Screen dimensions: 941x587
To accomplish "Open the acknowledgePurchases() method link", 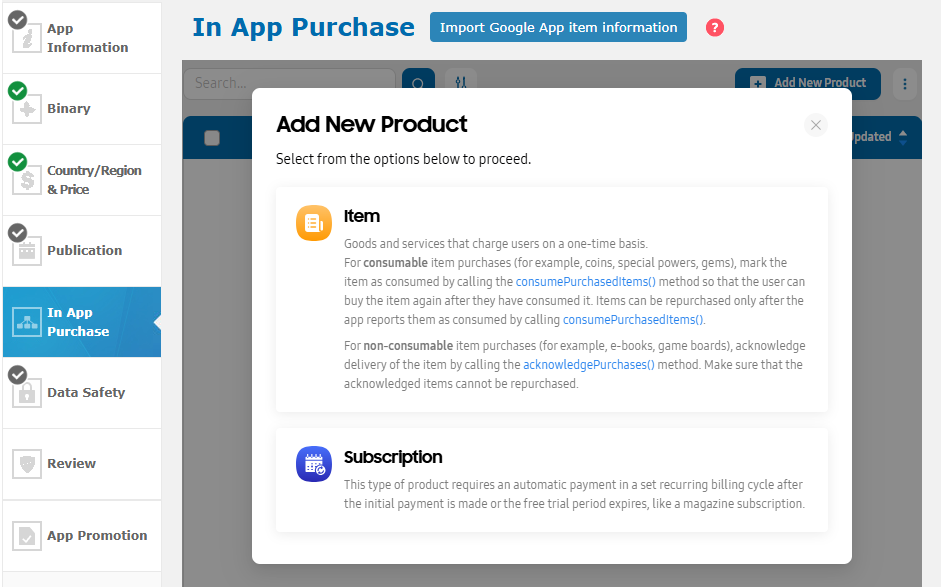I will tap(588, 365).
